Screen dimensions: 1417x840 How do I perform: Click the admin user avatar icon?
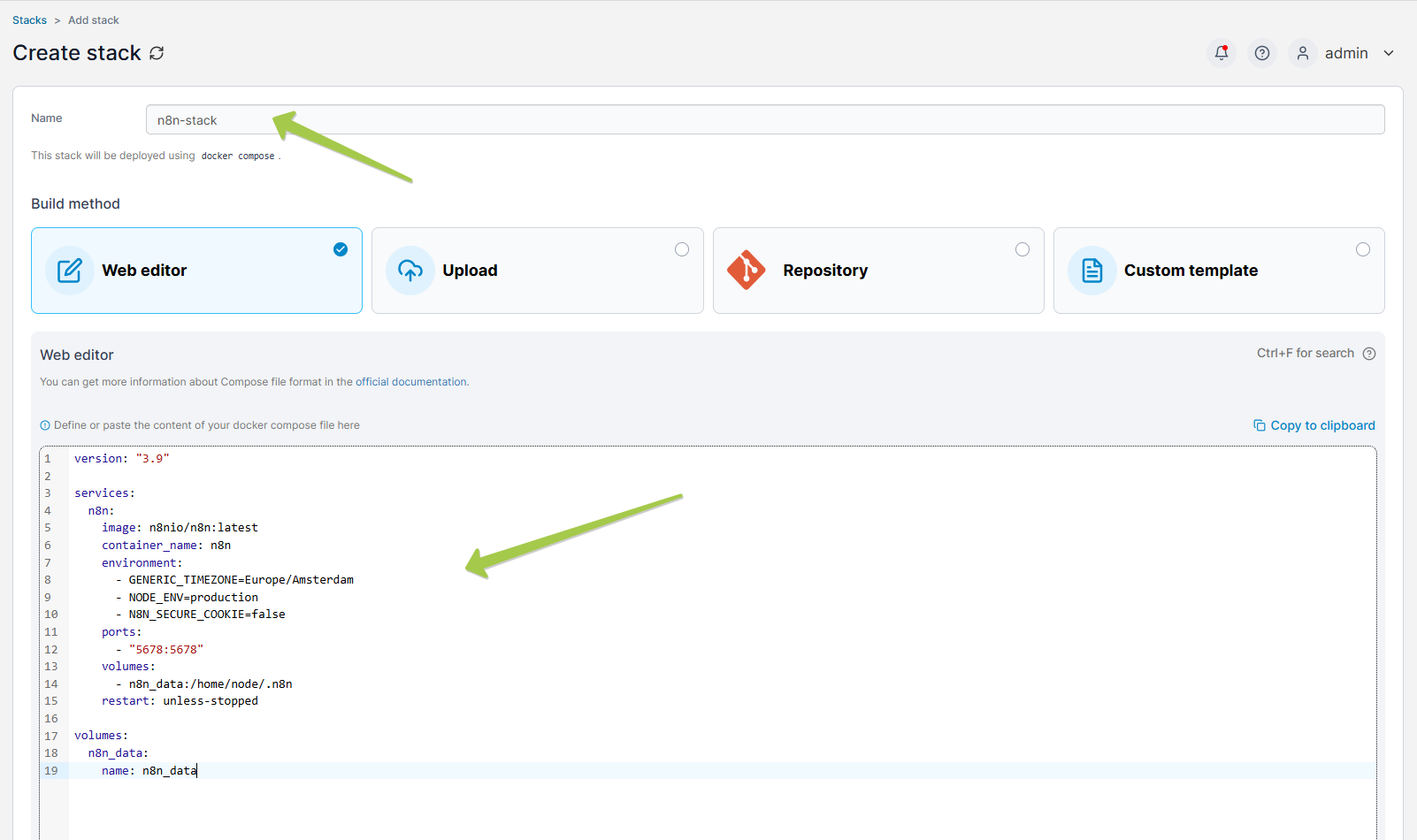click(x=1302, y=53)
